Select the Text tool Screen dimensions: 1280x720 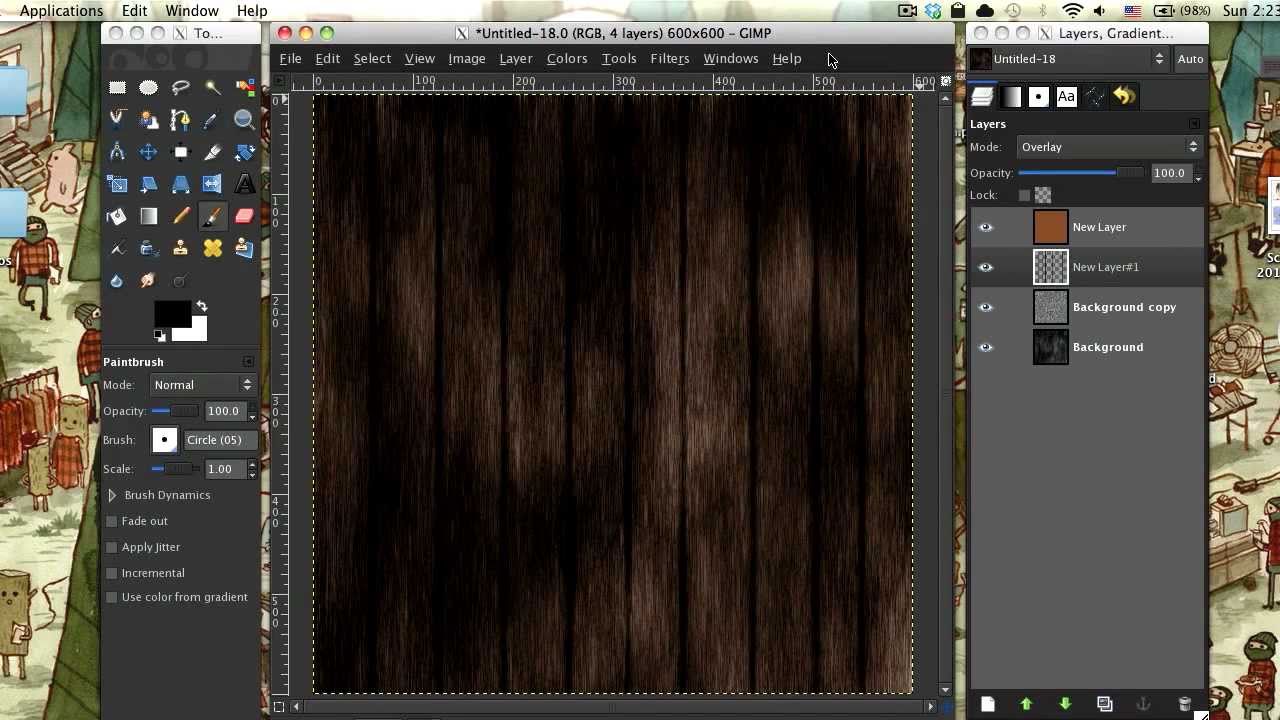(244, 184)
